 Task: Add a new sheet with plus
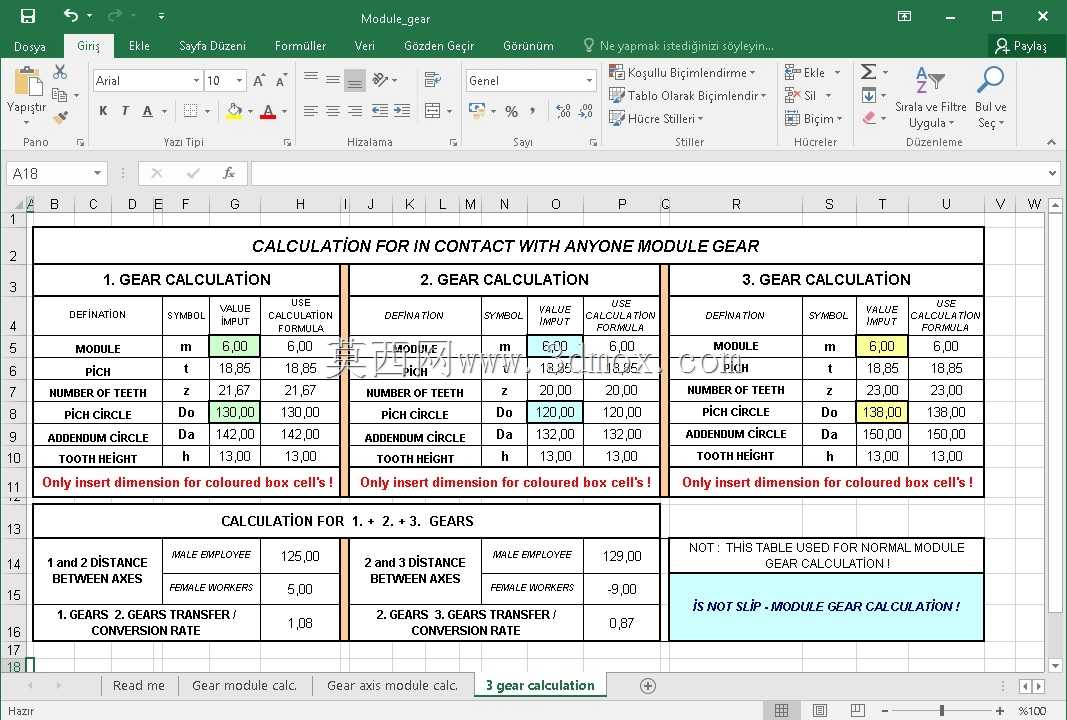648,686
